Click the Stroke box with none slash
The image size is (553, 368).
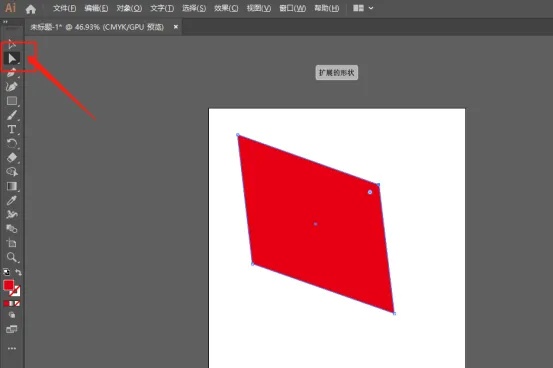16,292
